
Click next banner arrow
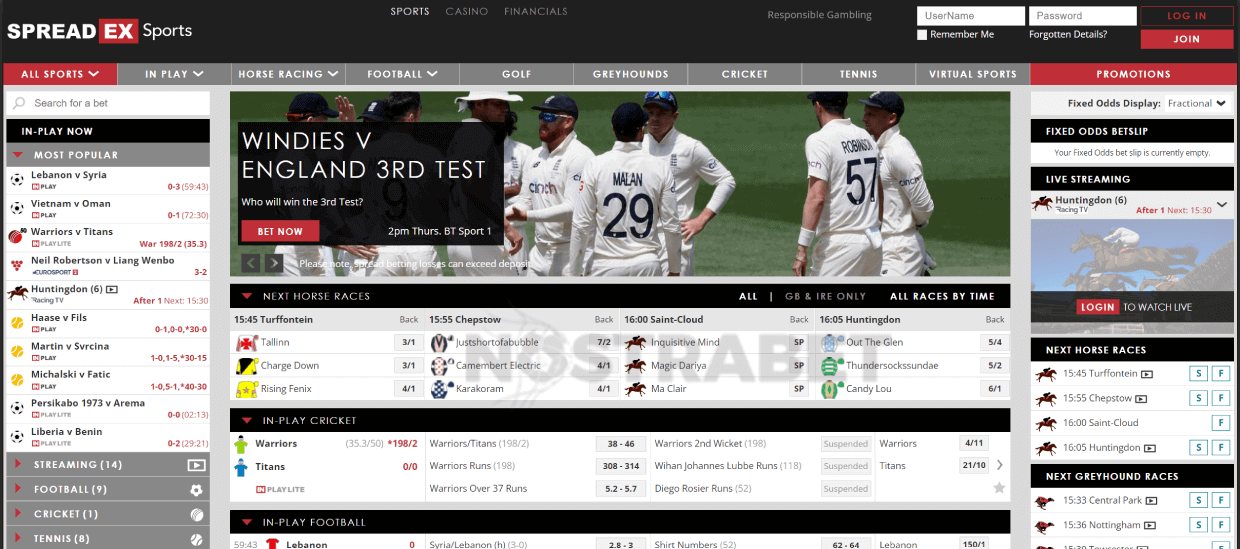click(273, 263)
